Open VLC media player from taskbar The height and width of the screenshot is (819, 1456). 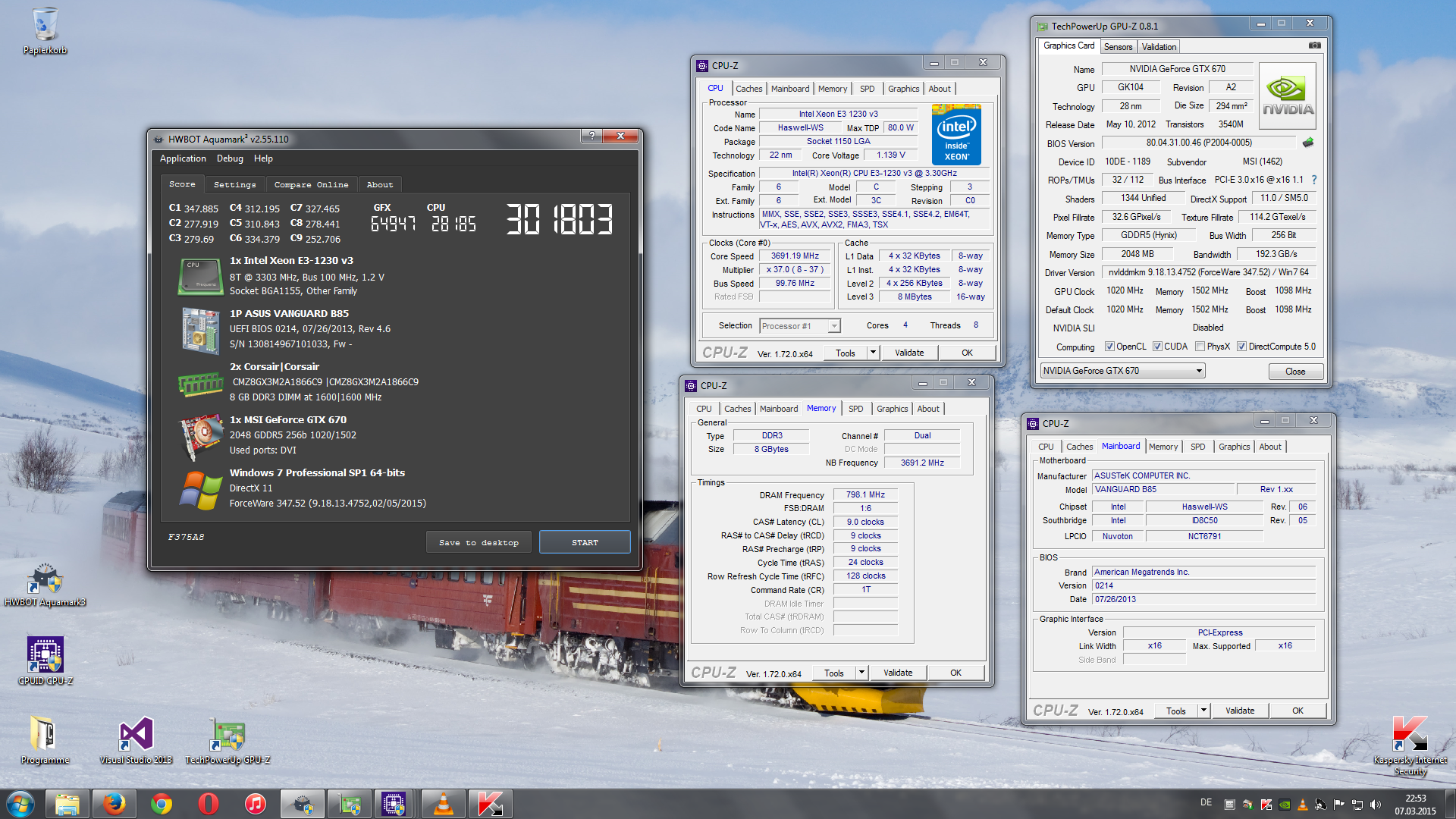(444, 804)
